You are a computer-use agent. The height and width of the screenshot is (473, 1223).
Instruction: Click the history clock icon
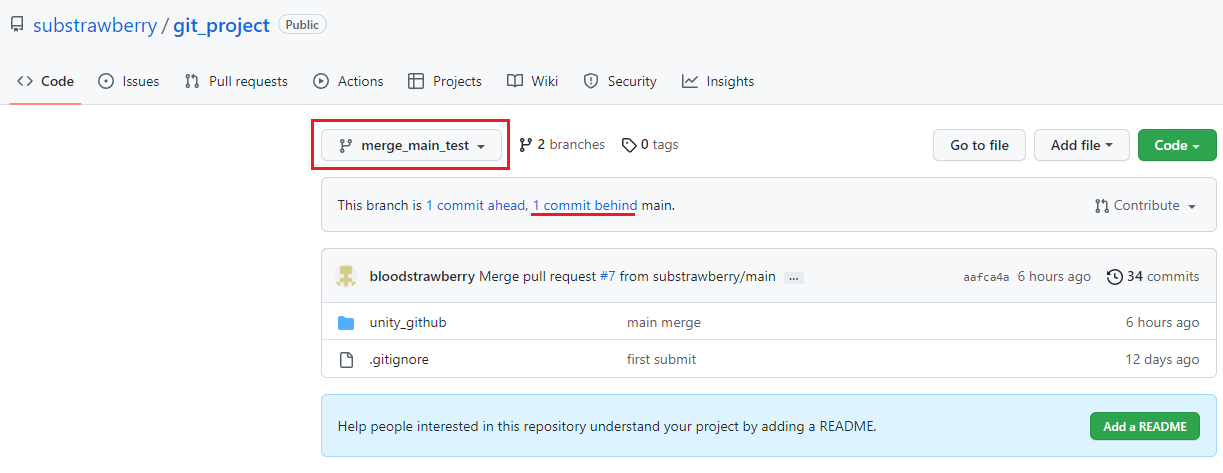pos(1115,277)
